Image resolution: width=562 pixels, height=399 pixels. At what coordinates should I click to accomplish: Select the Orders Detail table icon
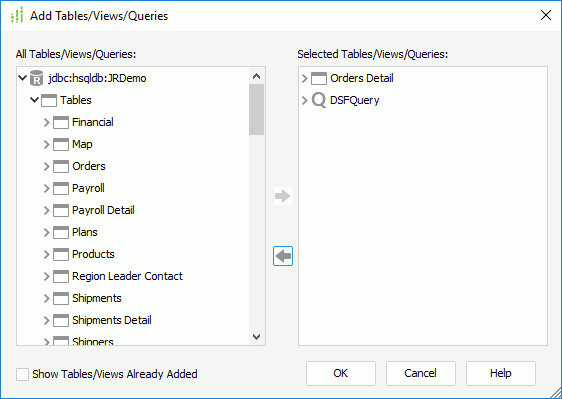319,78
